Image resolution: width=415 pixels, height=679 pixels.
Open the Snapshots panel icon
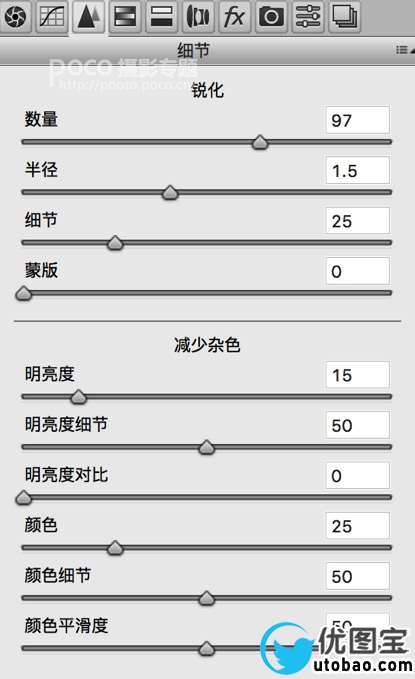tap(344, 16)
